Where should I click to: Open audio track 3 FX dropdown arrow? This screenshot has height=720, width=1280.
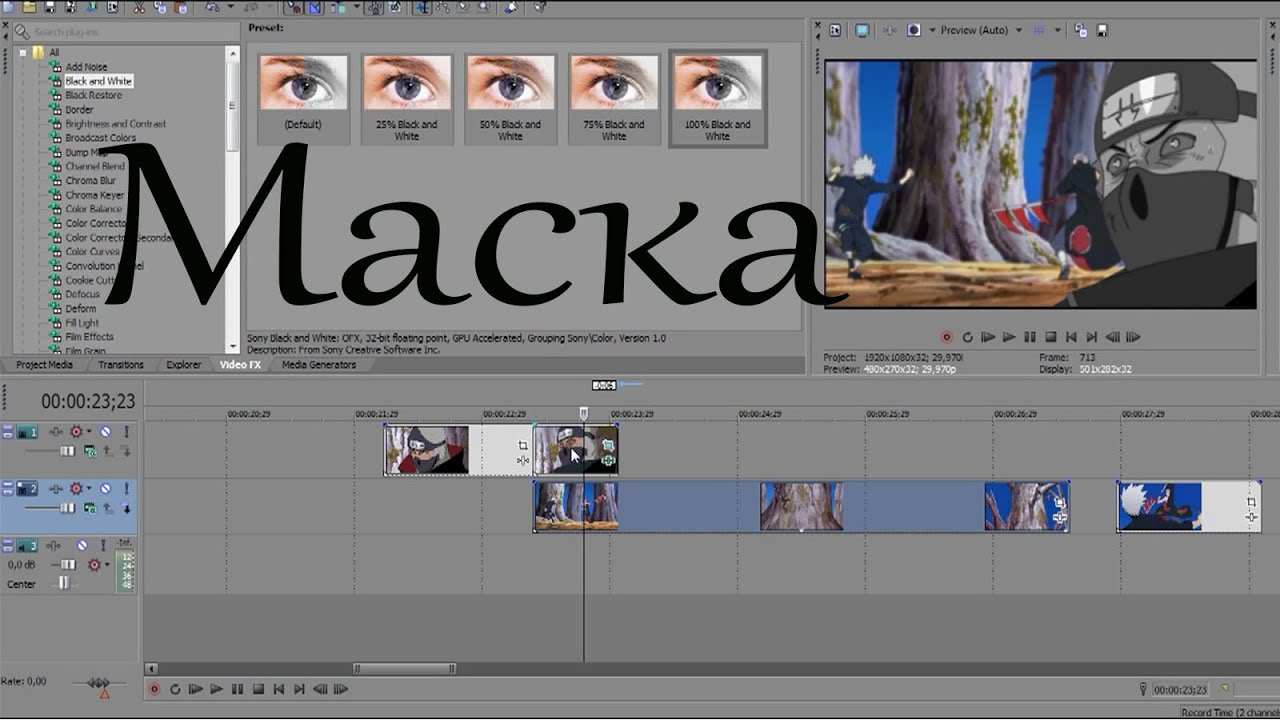tap(107, 565)
